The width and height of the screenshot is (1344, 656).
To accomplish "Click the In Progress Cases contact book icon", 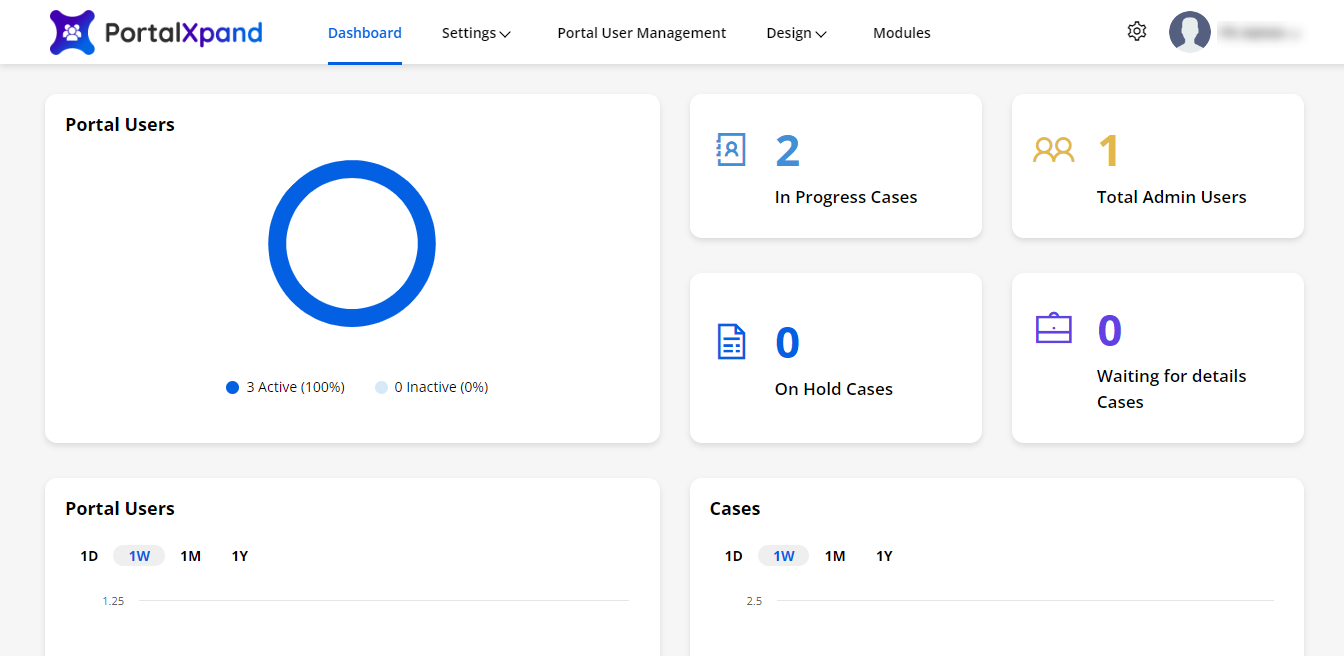I will click(731, 150).
